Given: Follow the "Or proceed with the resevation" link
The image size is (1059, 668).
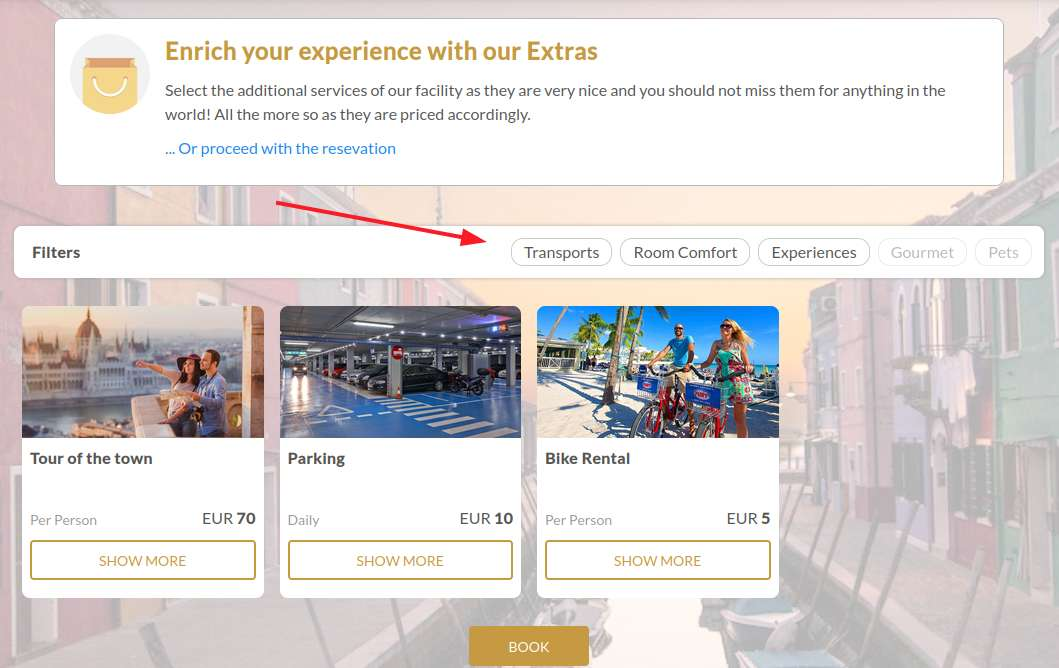Looking at the screenshot, I should click(x=281, y=148).
